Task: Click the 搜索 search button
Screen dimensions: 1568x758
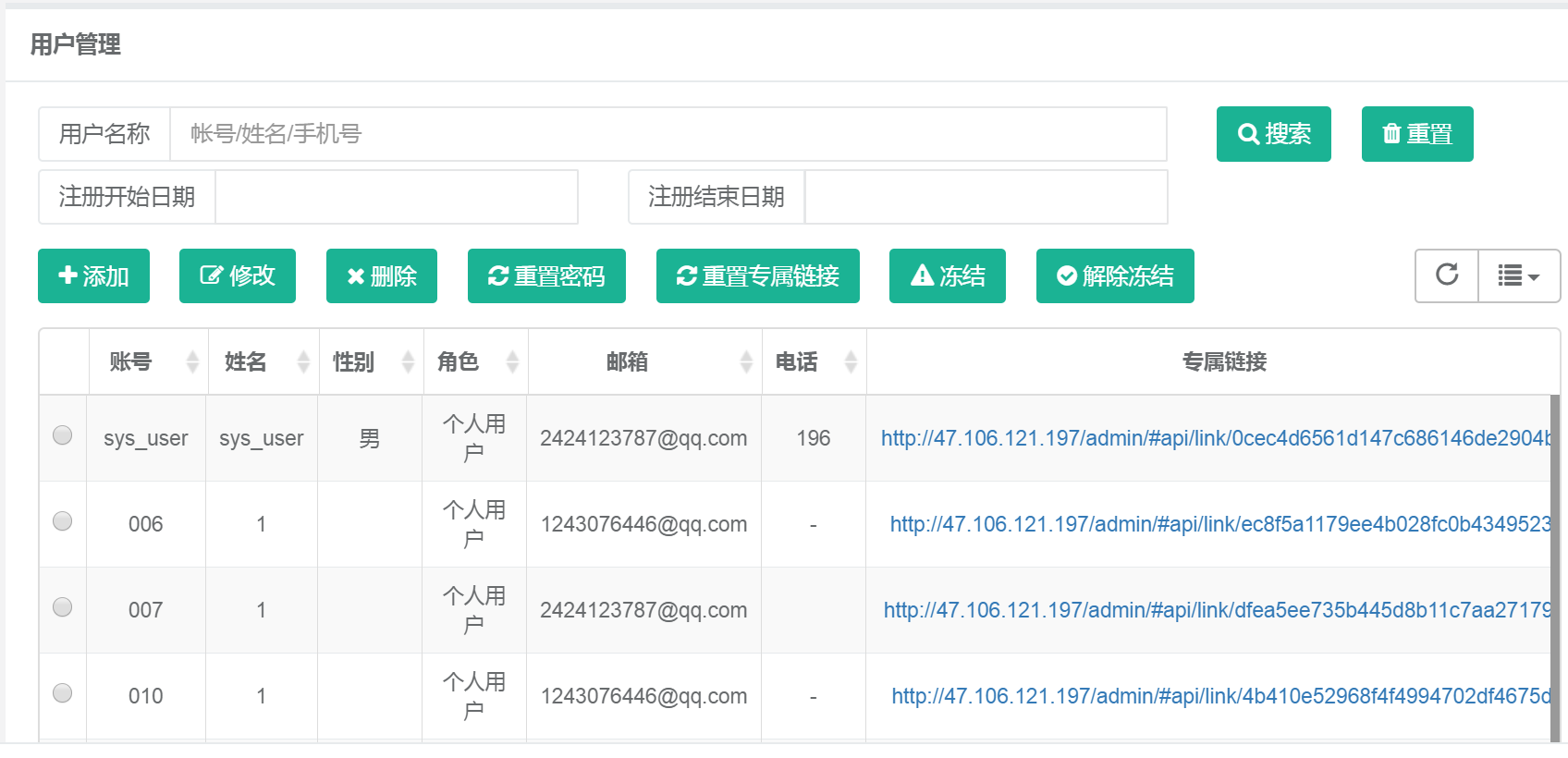Action: 1273,134
